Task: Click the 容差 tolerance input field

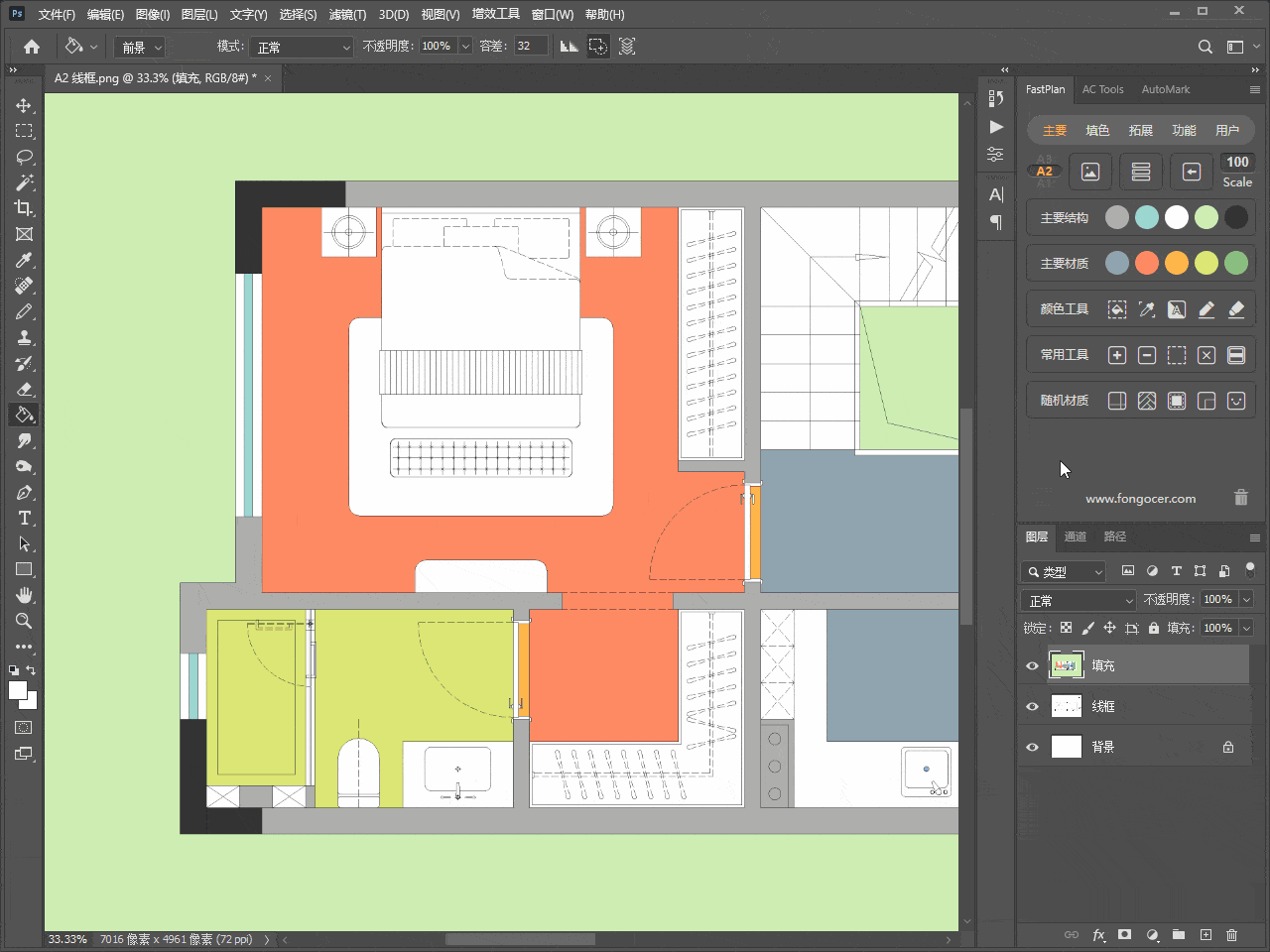Action: (530, 47)
